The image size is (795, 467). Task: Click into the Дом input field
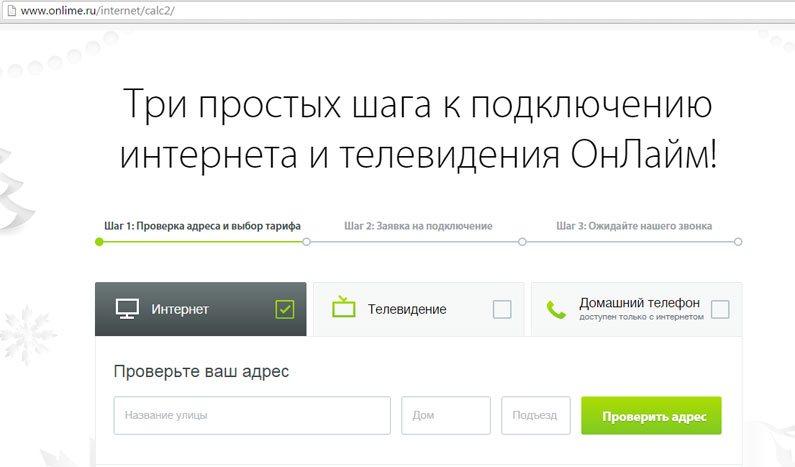point(445,415)
